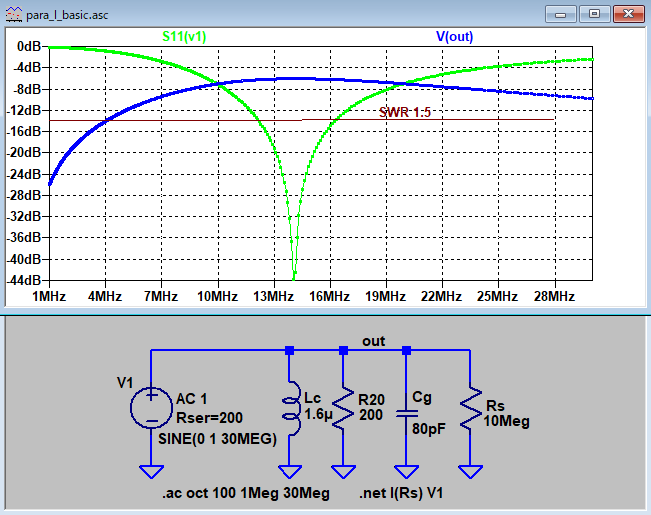Click the 10Meg resistor value
The image size is (651, 515).
pos(507,421)
